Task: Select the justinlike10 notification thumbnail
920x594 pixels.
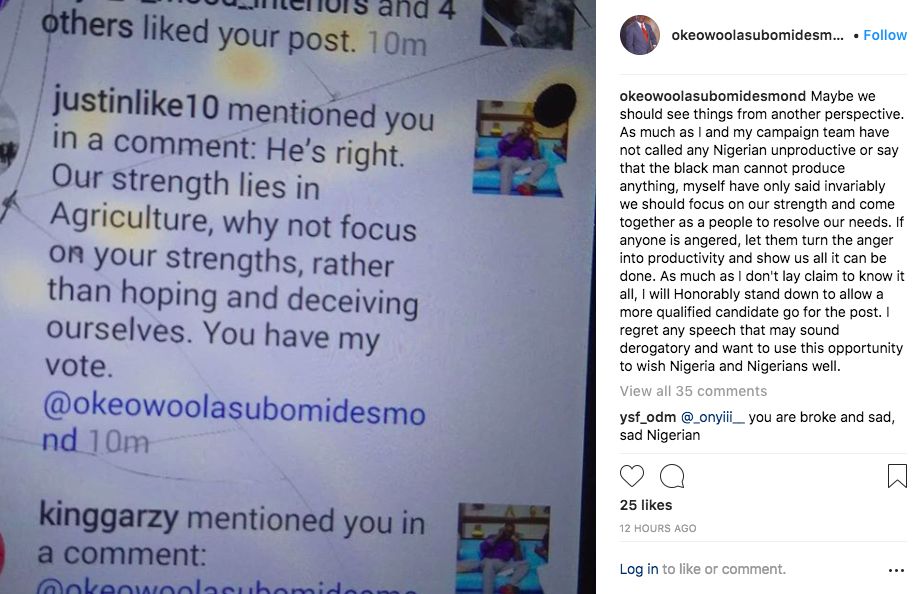Action: point(520,148)
